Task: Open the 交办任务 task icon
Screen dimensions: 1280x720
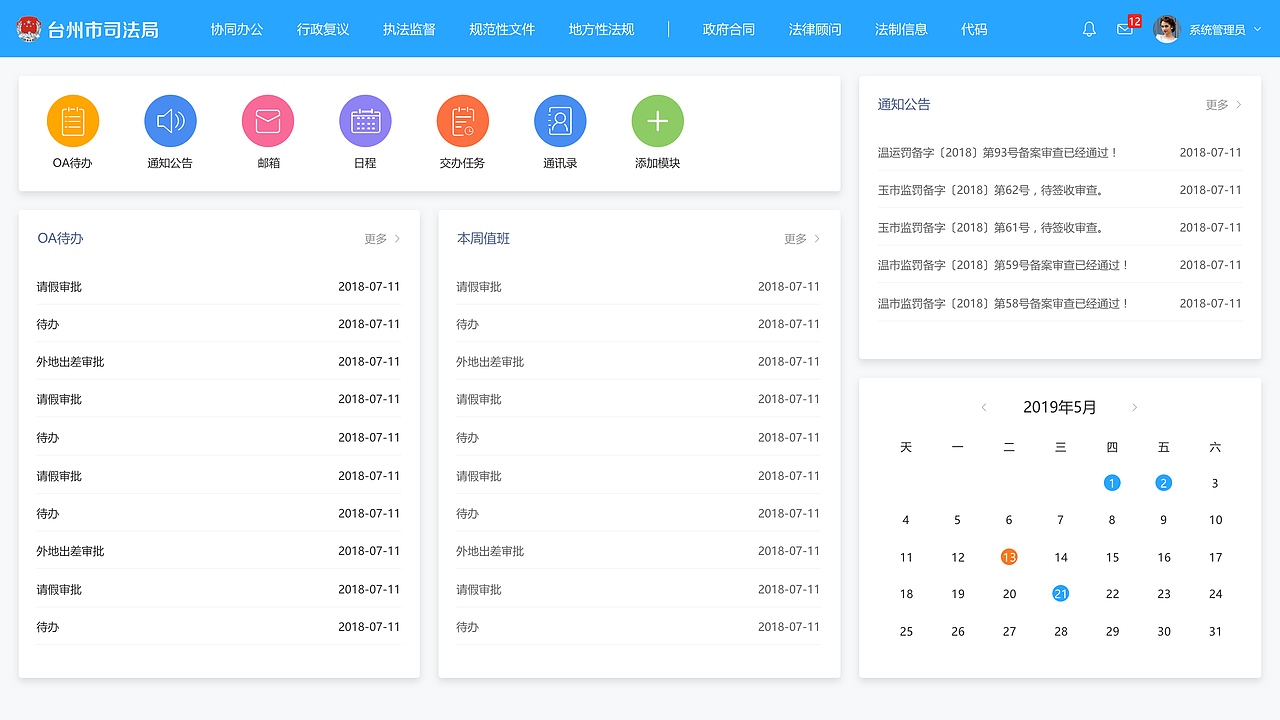Action: pos(462,119)
